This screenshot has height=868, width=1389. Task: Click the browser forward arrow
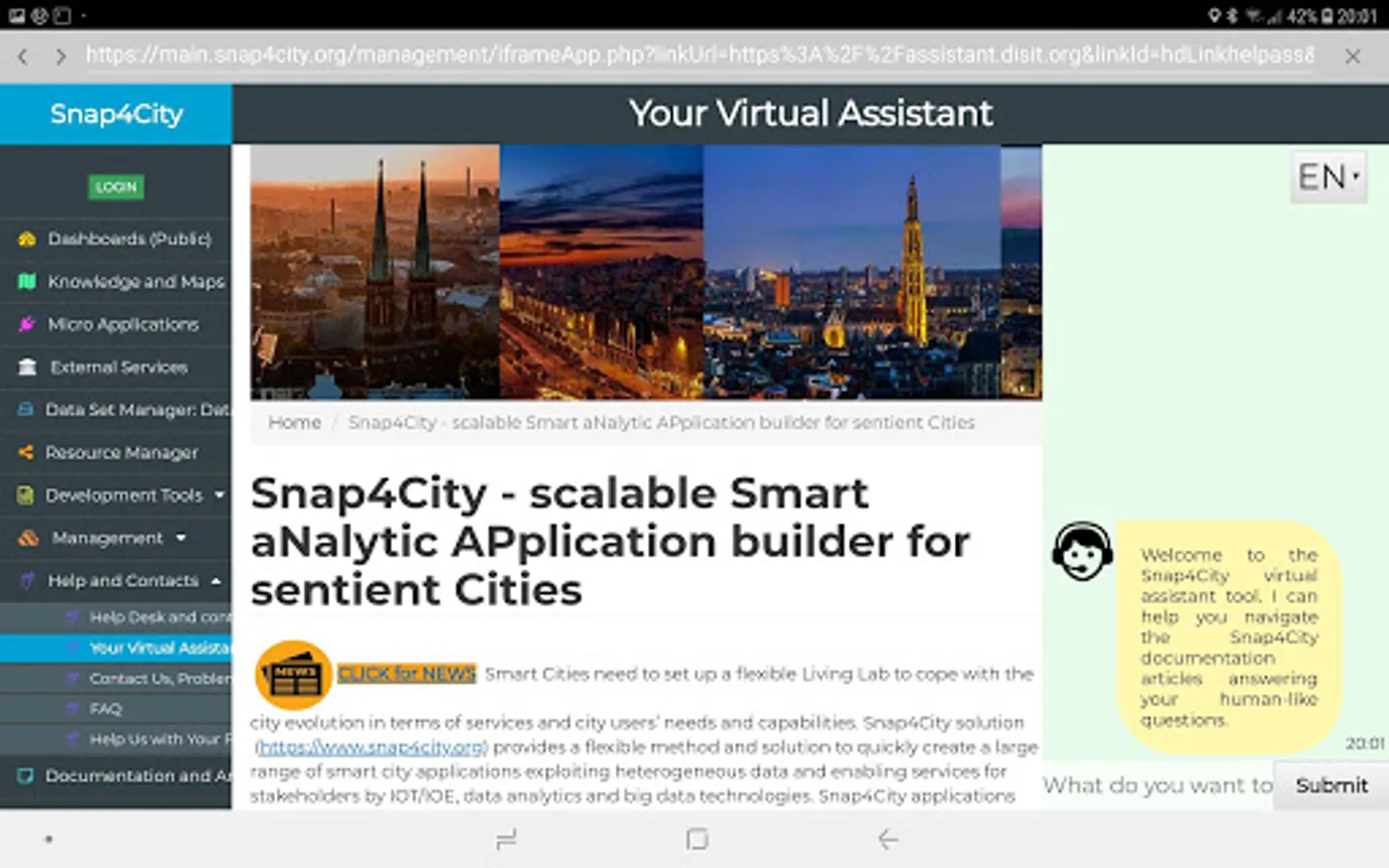click(x=61, y=57)
